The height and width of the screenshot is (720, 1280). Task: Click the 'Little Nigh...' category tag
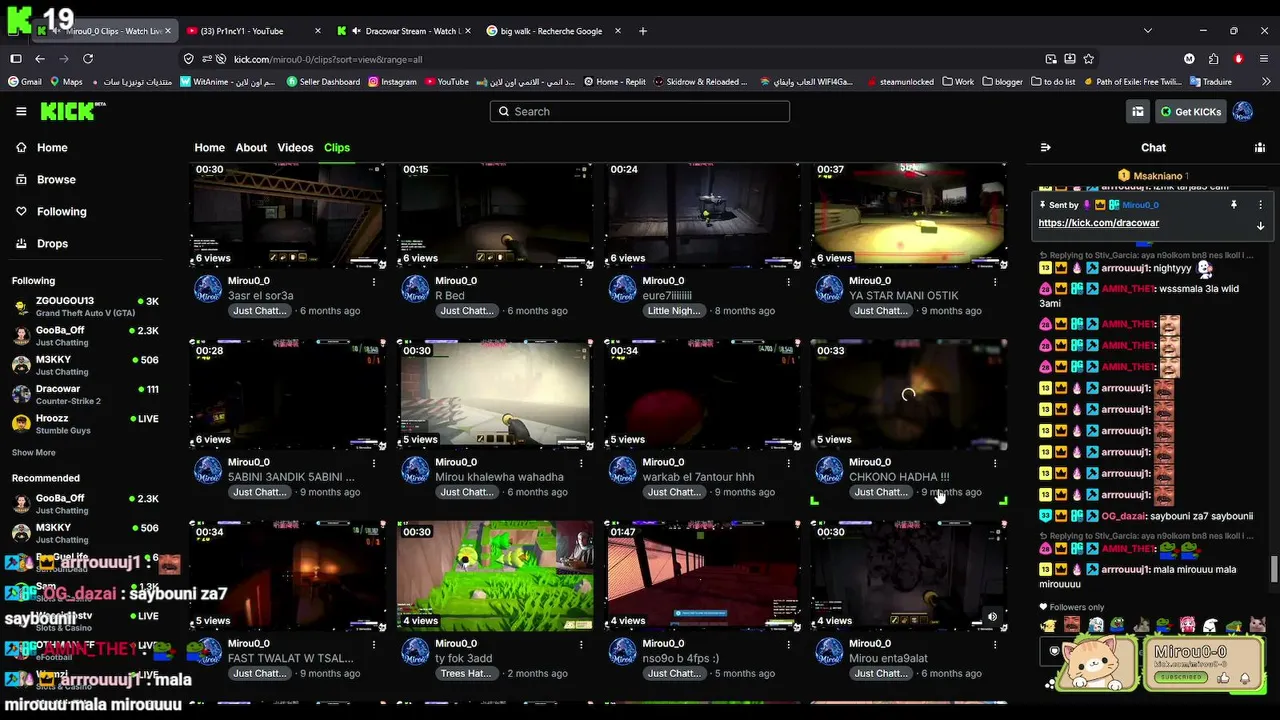674,311
